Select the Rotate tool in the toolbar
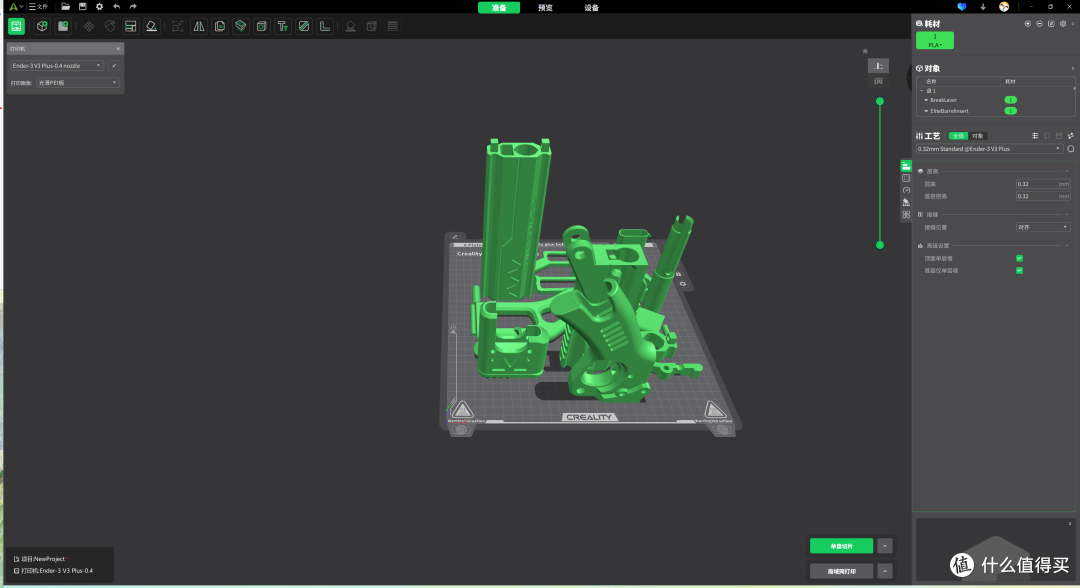The image size is (1080, 588). point(110,26)
